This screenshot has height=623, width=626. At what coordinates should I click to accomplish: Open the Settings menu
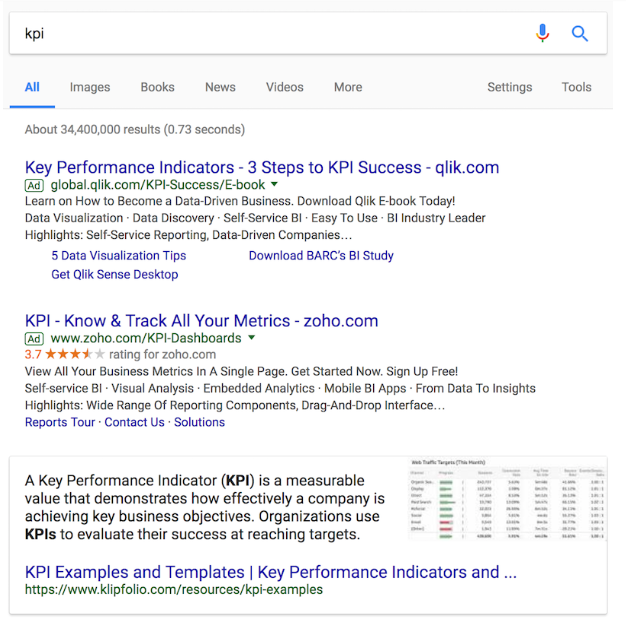[509, 87]
